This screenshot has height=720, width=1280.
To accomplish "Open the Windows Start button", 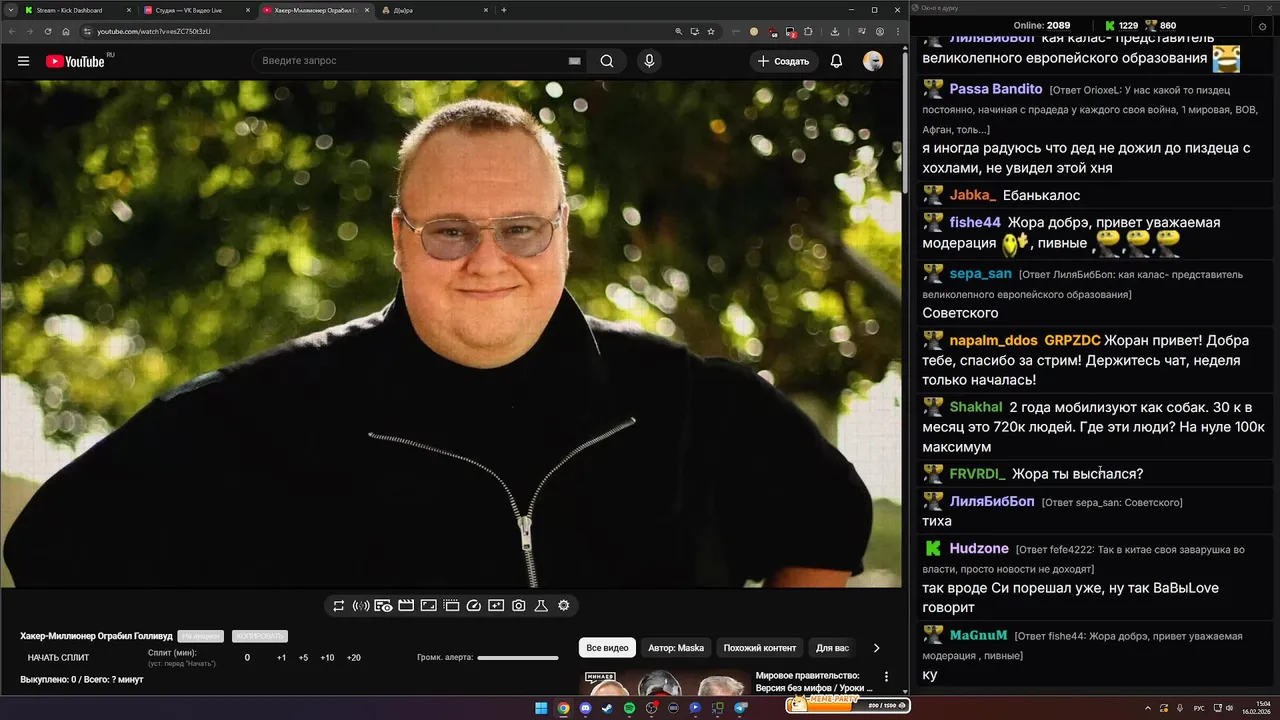I will tap(541, 708).
